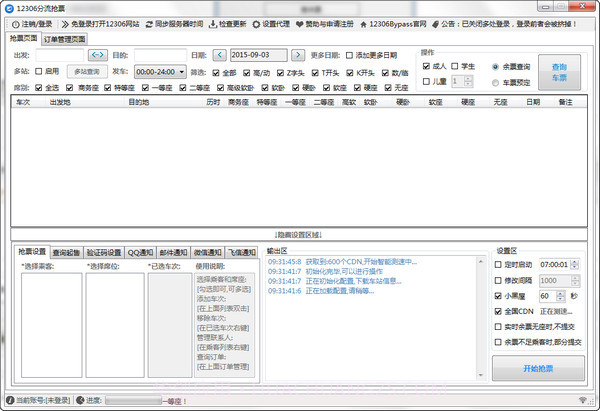Click the 目的 destination input field
Screen dimensions: 600x411
point(159,55)
